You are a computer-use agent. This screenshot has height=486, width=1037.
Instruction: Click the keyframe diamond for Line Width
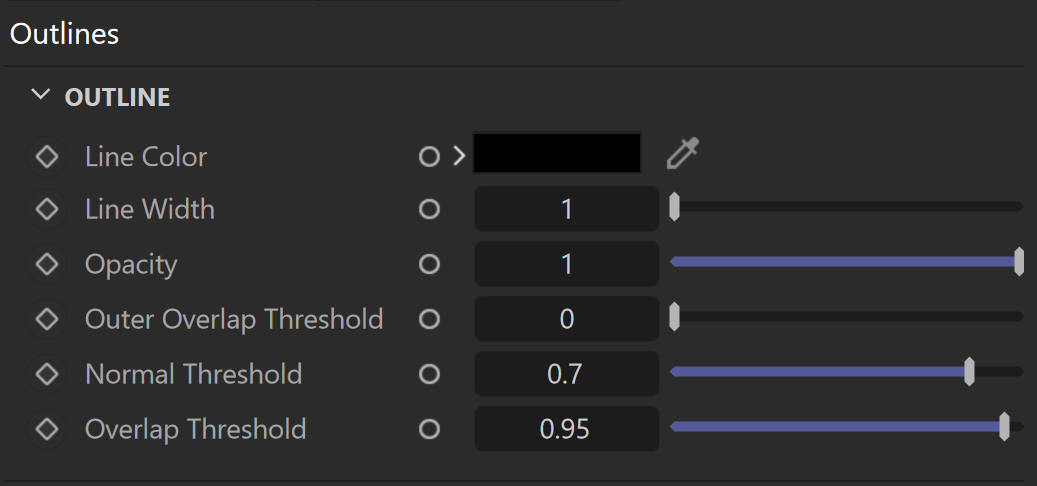coord(47,210)
